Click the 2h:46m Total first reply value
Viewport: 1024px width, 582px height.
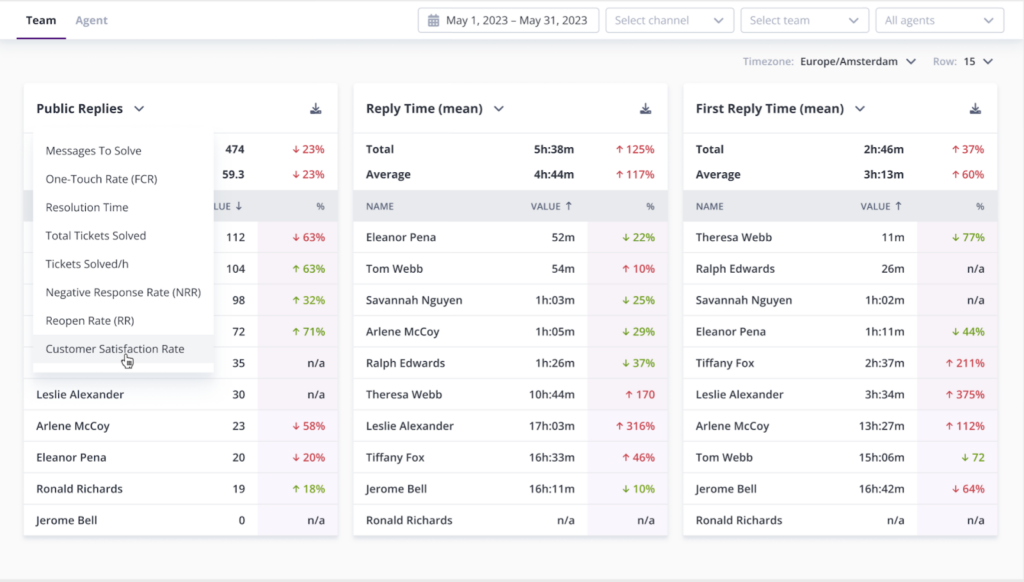[884, 149]
